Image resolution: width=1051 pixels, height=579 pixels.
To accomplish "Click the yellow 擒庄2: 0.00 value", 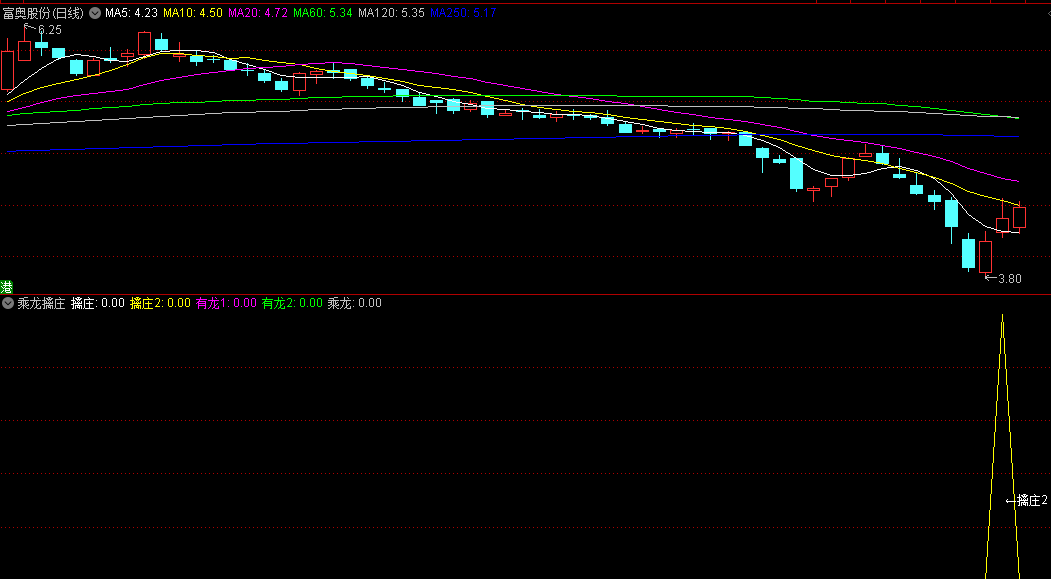I will (160, 303).
